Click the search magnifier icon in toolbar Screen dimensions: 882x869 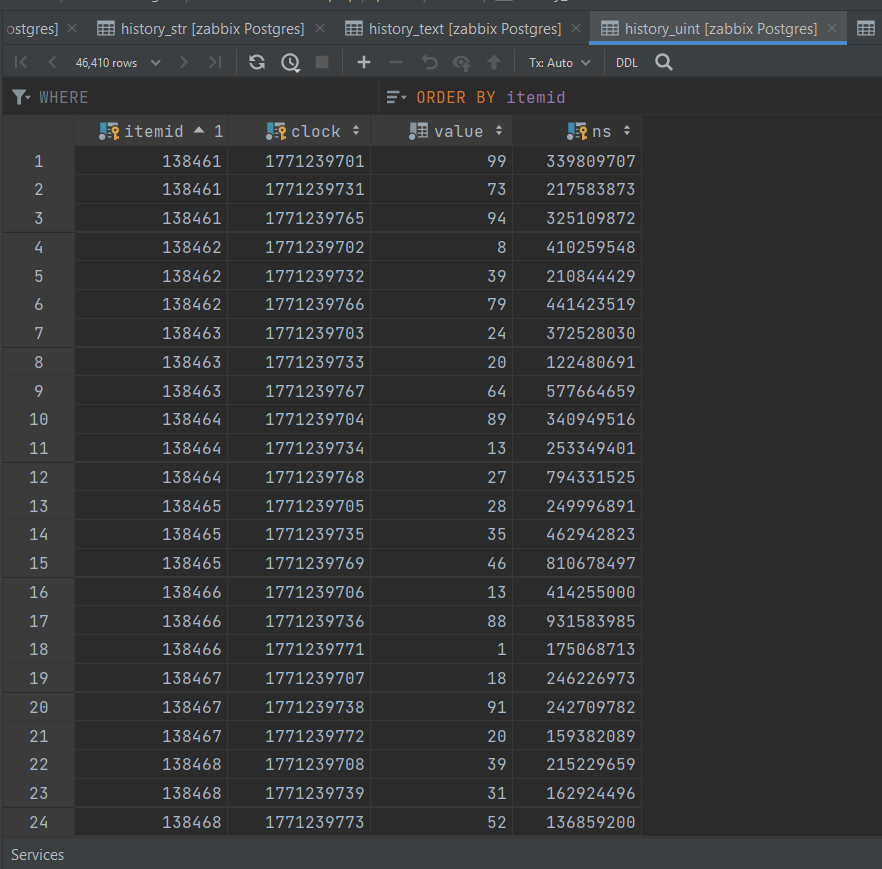click(x=664, y=62)
